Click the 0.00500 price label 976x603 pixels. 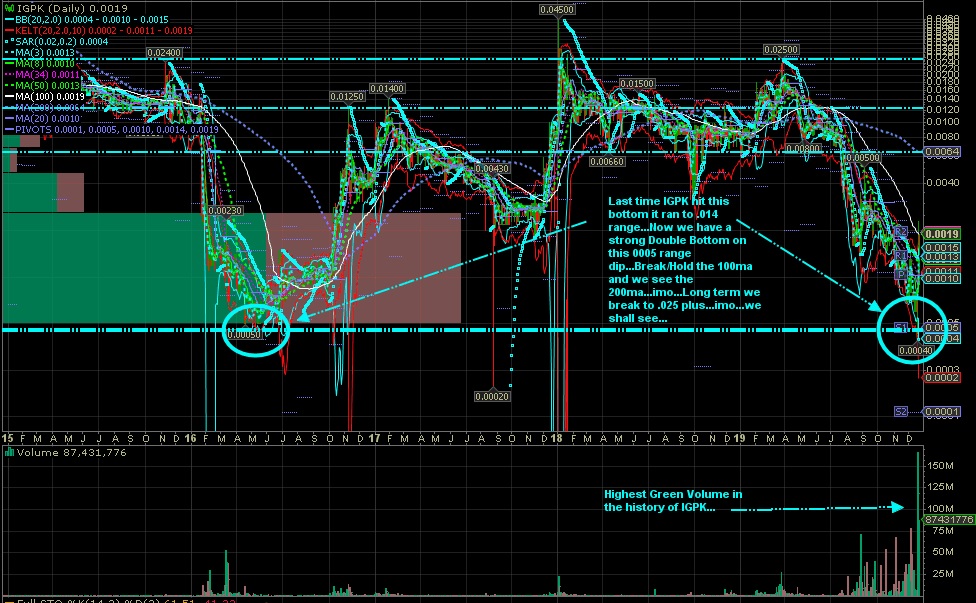863,158
